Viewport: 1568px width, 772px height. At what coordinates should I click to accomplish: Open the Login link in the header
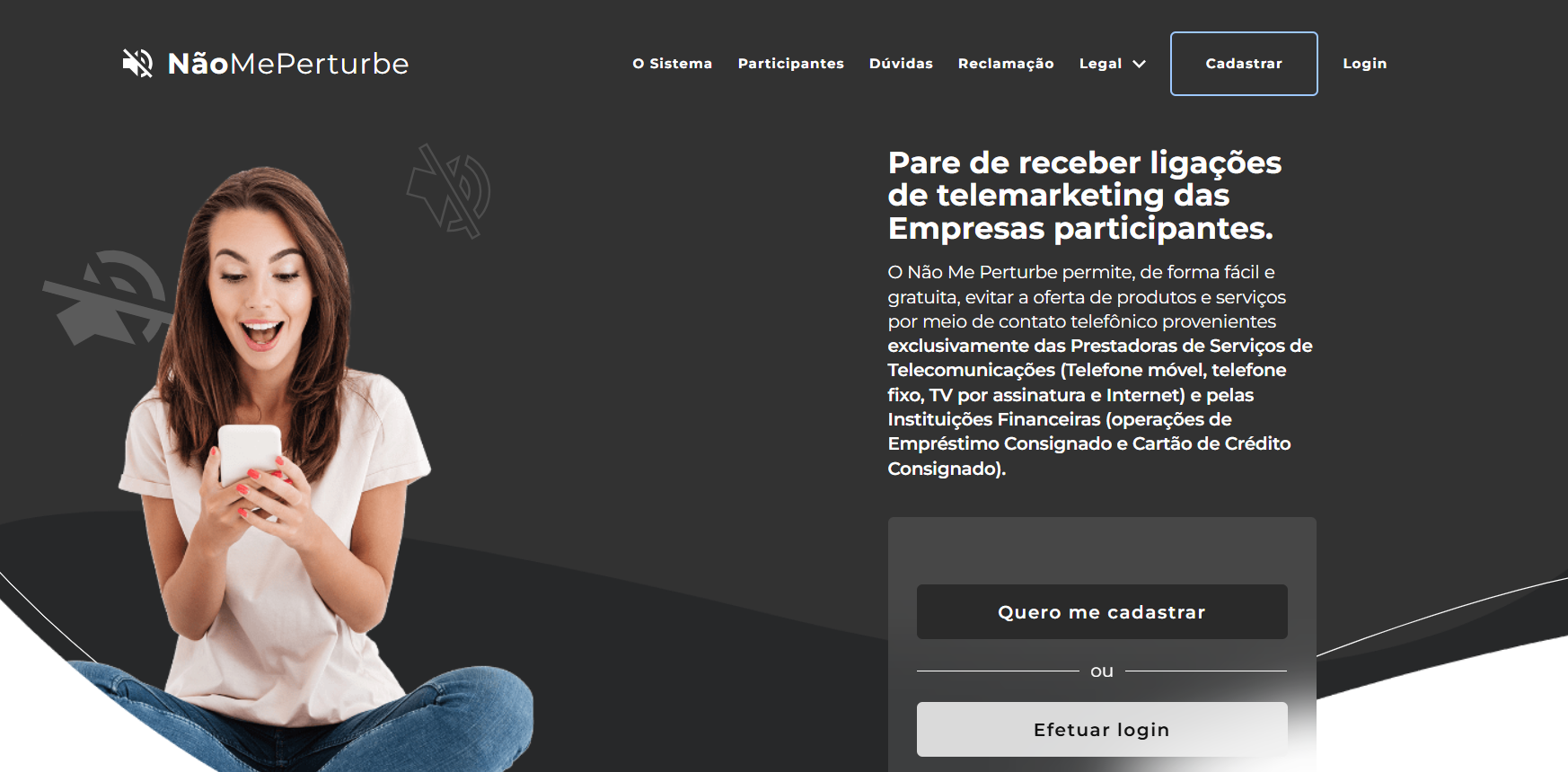coord(1365,64)
